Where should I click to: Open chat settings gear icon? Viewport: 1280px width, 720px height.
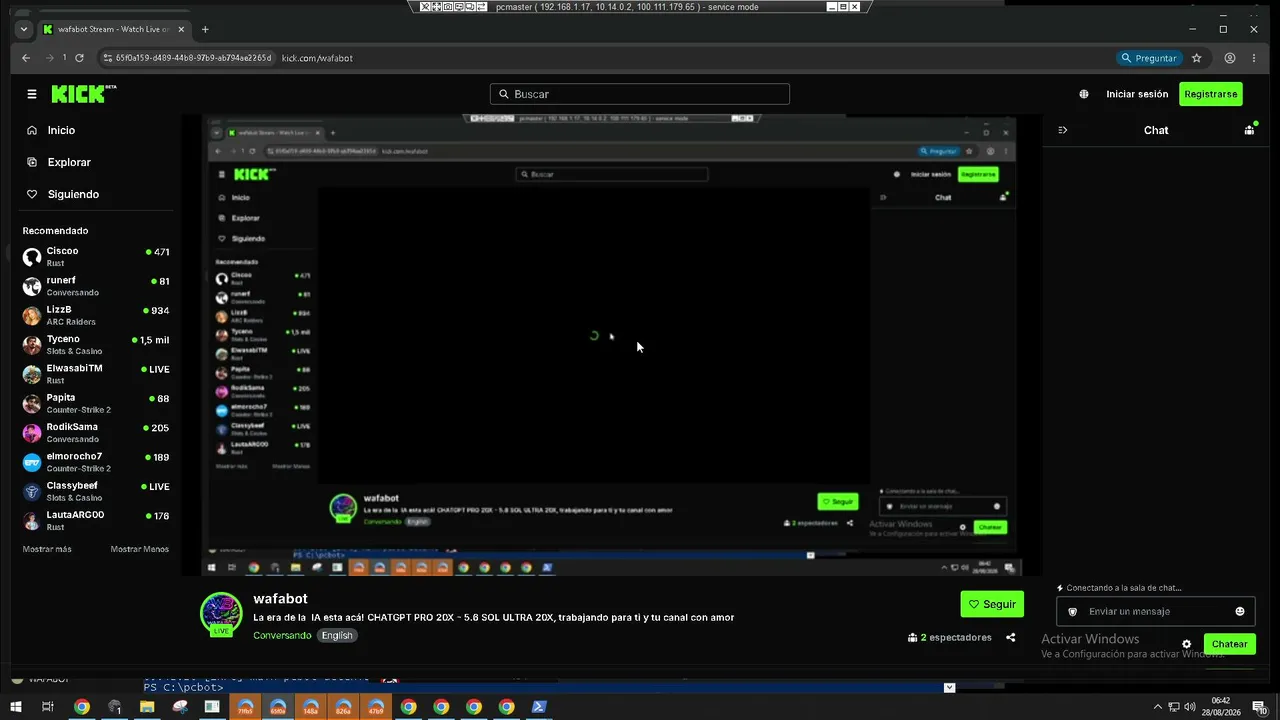tap(1187, 644)
